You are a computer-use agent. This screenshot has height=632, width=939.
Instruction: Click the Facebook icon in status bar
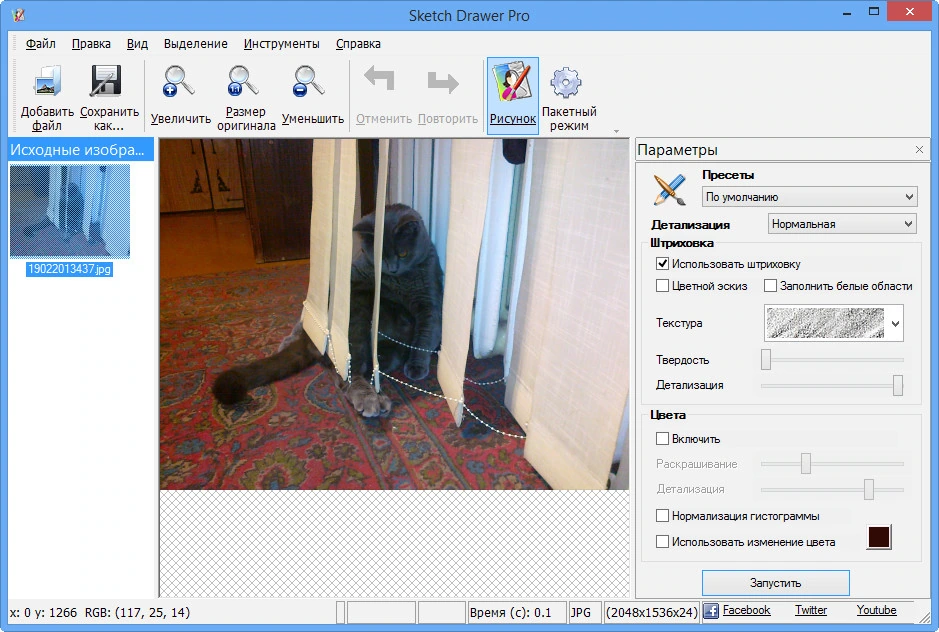pyautogui.click(x=711, y=611)
